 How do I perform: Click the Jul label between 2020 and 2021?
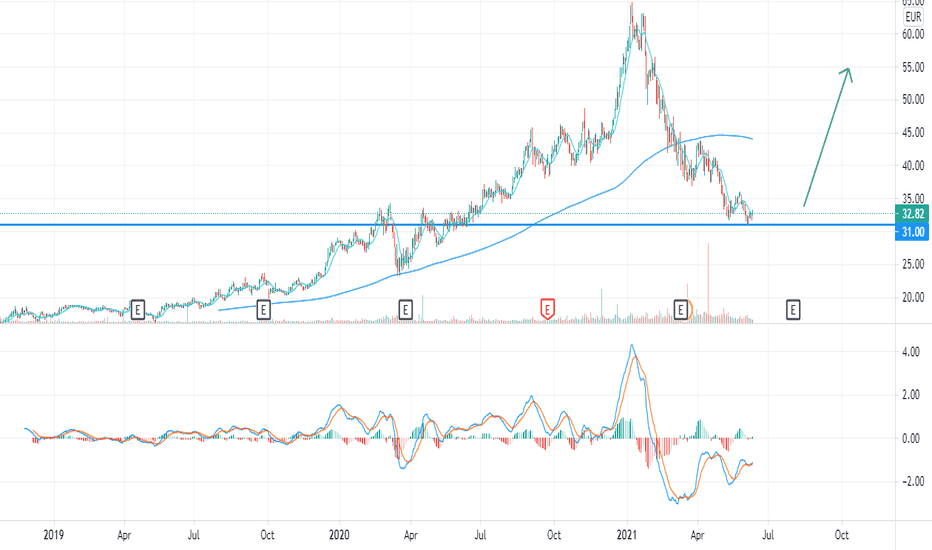coord(480,535)
